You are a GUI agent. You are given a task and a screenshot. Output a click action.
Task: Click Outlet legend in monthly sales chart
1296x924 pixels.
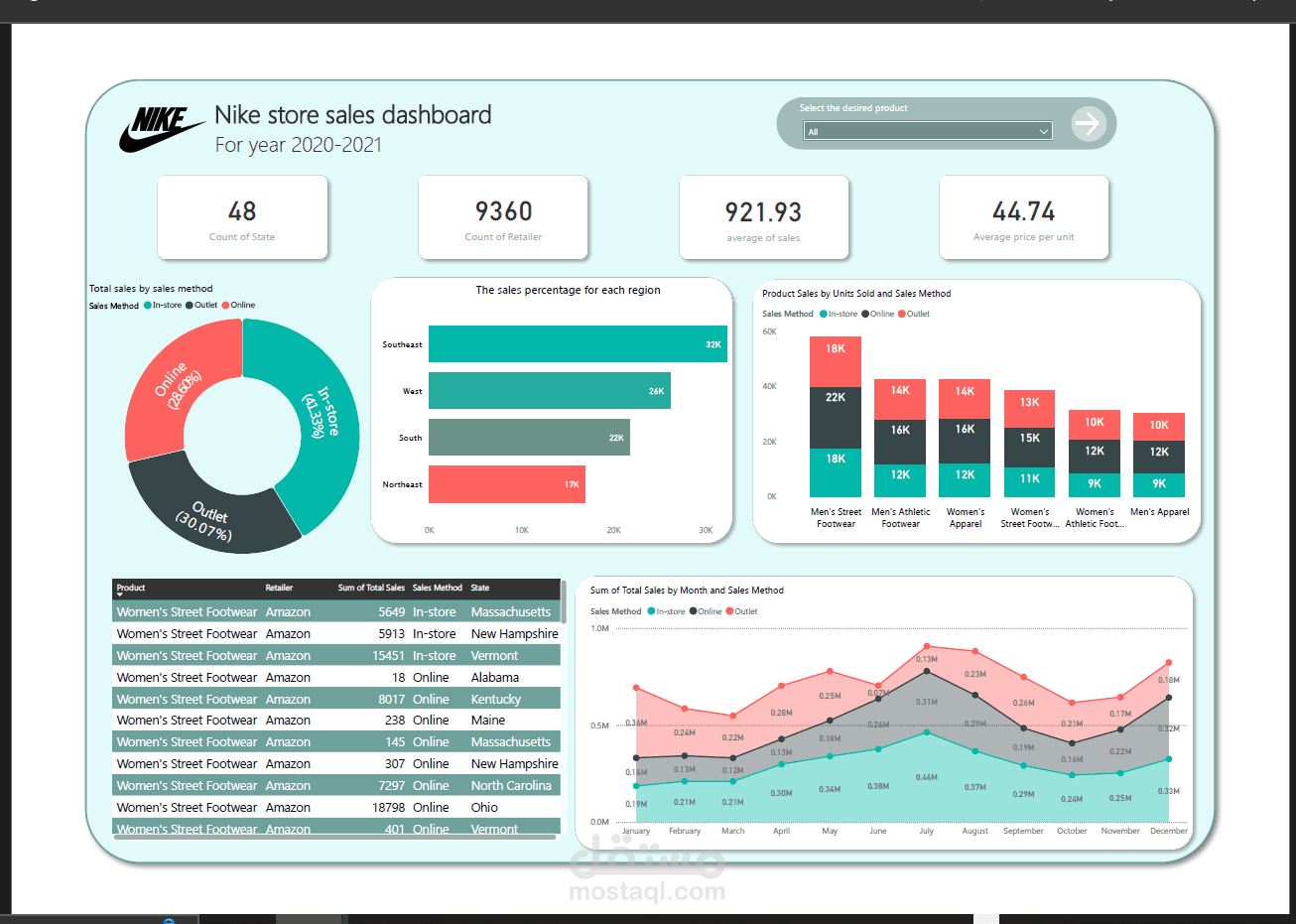(x=741, y=611)
